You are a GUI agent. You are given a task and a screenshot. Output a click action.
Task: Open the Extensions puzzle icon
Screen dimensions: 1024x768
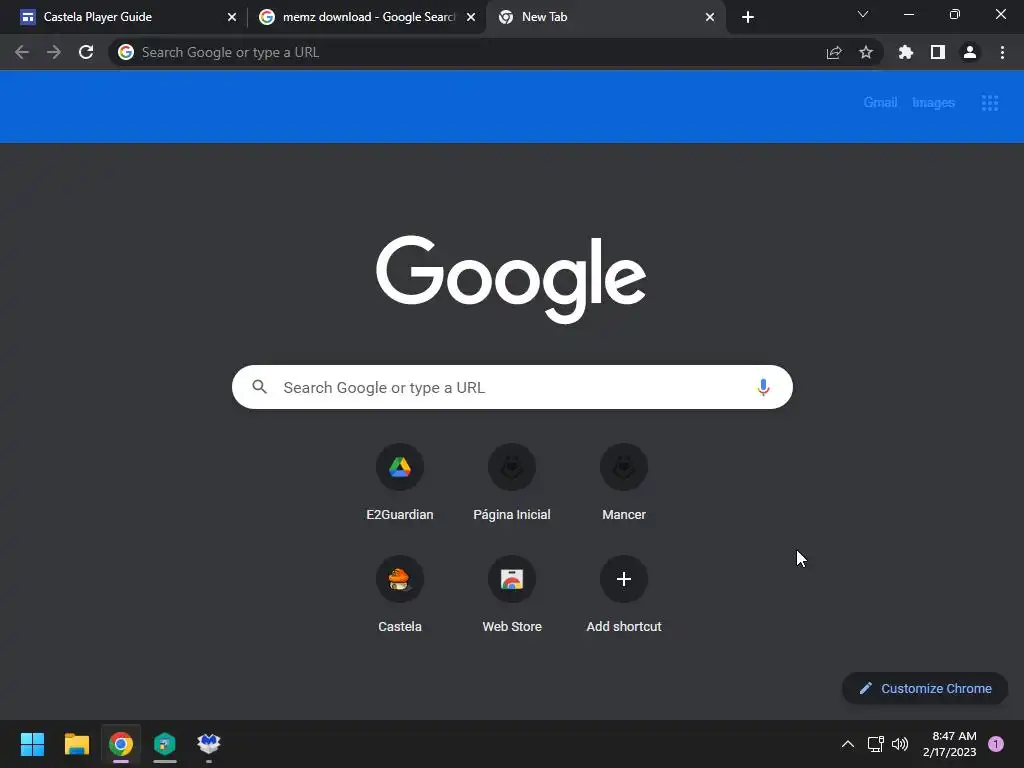coord(906,52)
